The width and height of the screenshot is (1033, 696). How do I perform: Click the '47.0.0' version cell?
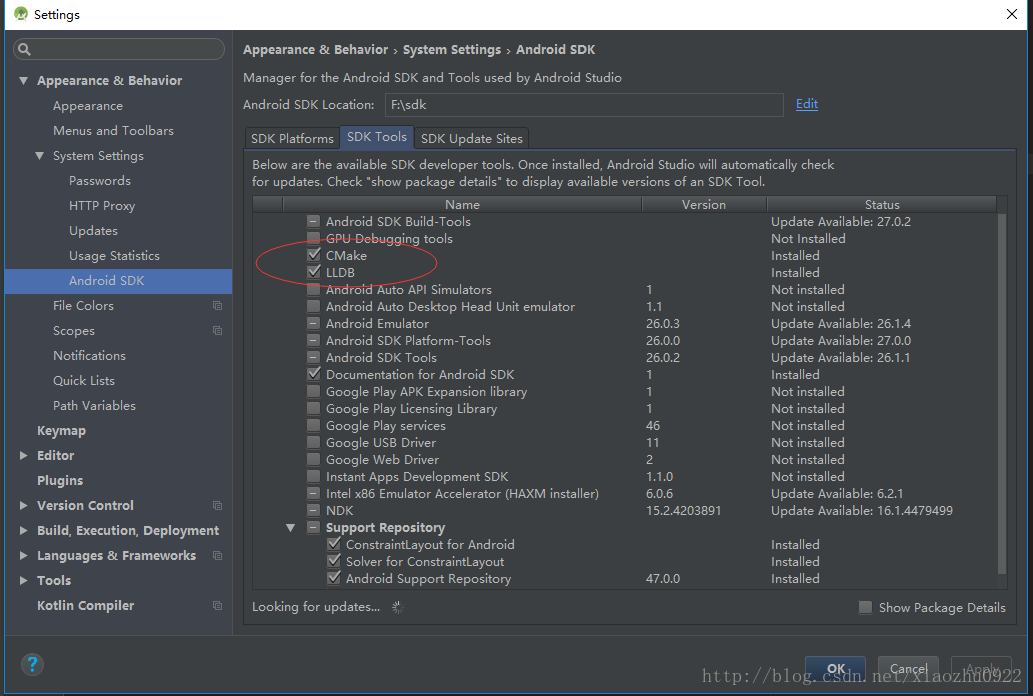pyautogui.click(x=663, y=578)
